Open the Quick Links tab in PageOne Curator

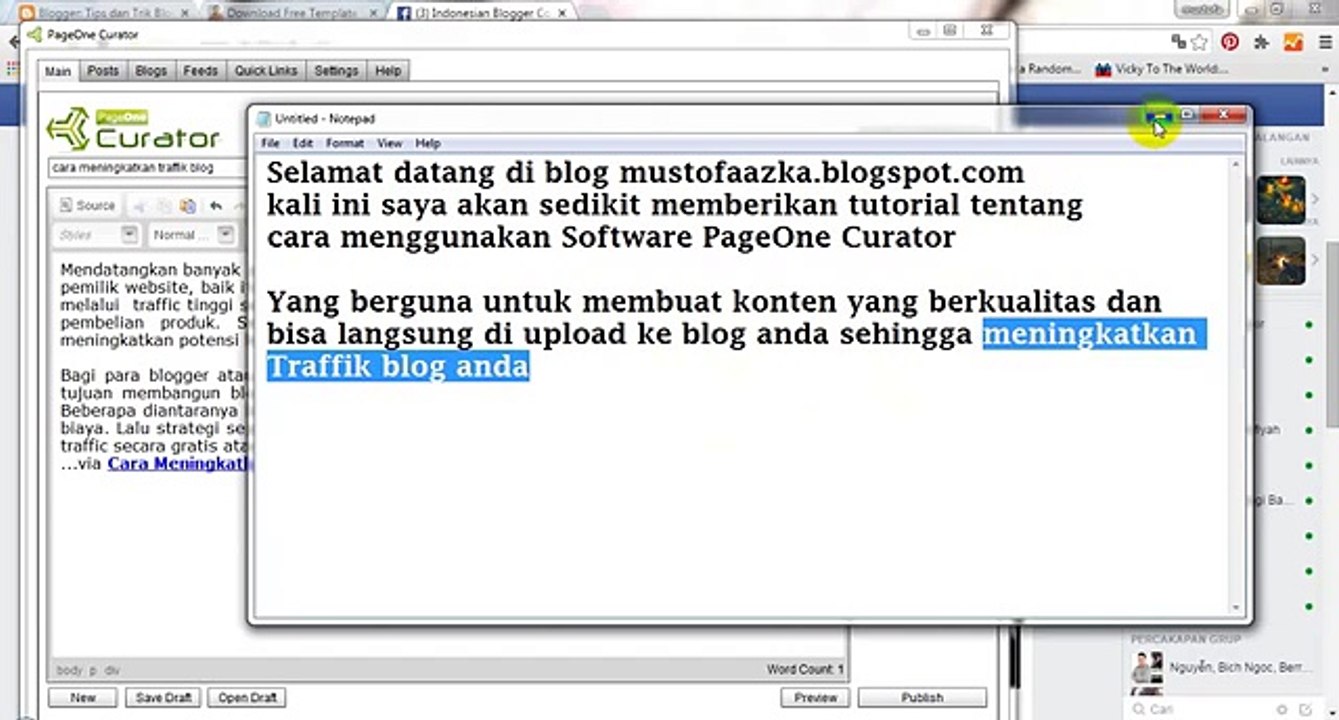click(265, 71)
